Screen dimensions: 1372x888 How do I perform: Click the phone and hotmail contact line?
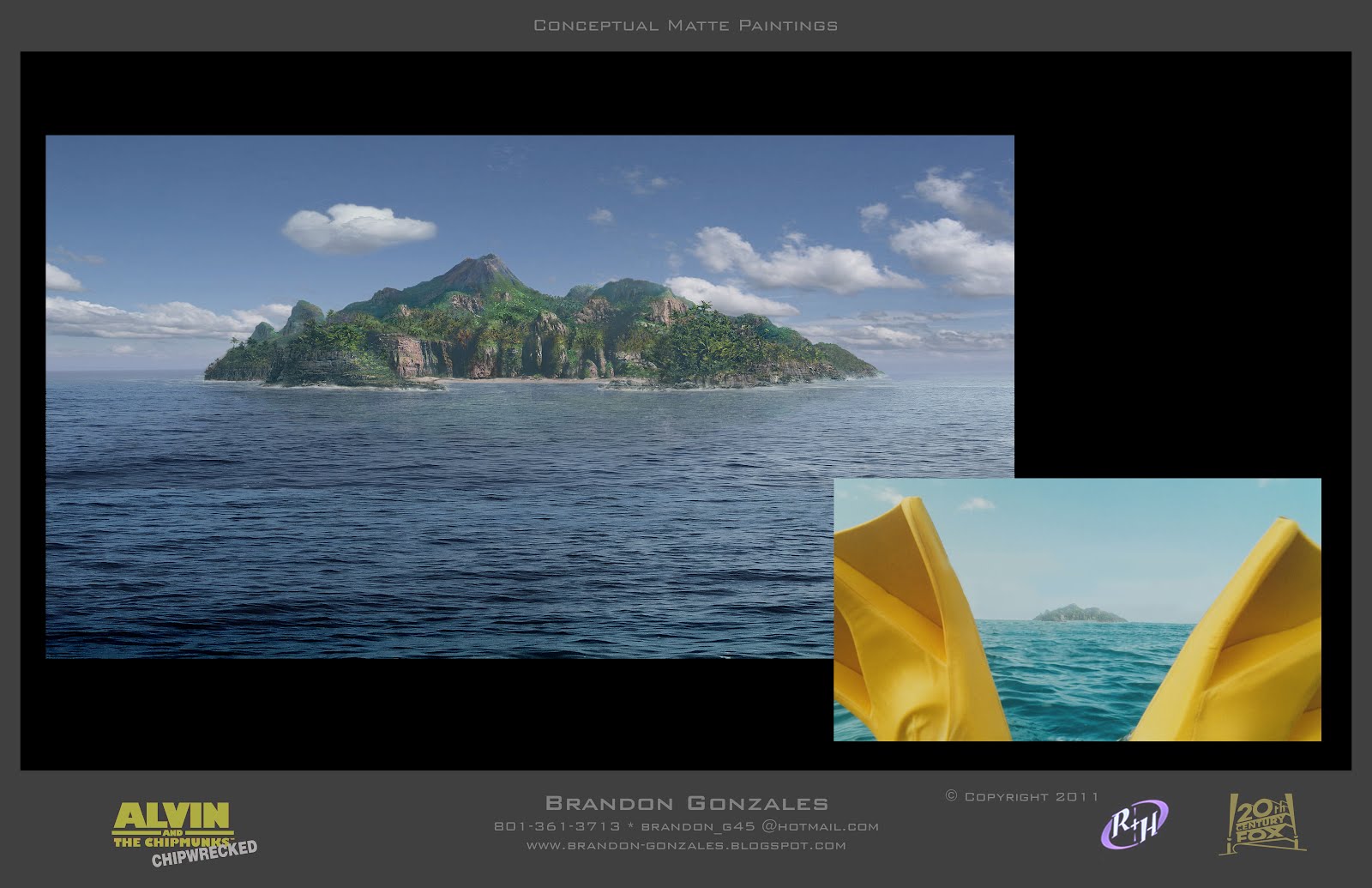[686, 827]
